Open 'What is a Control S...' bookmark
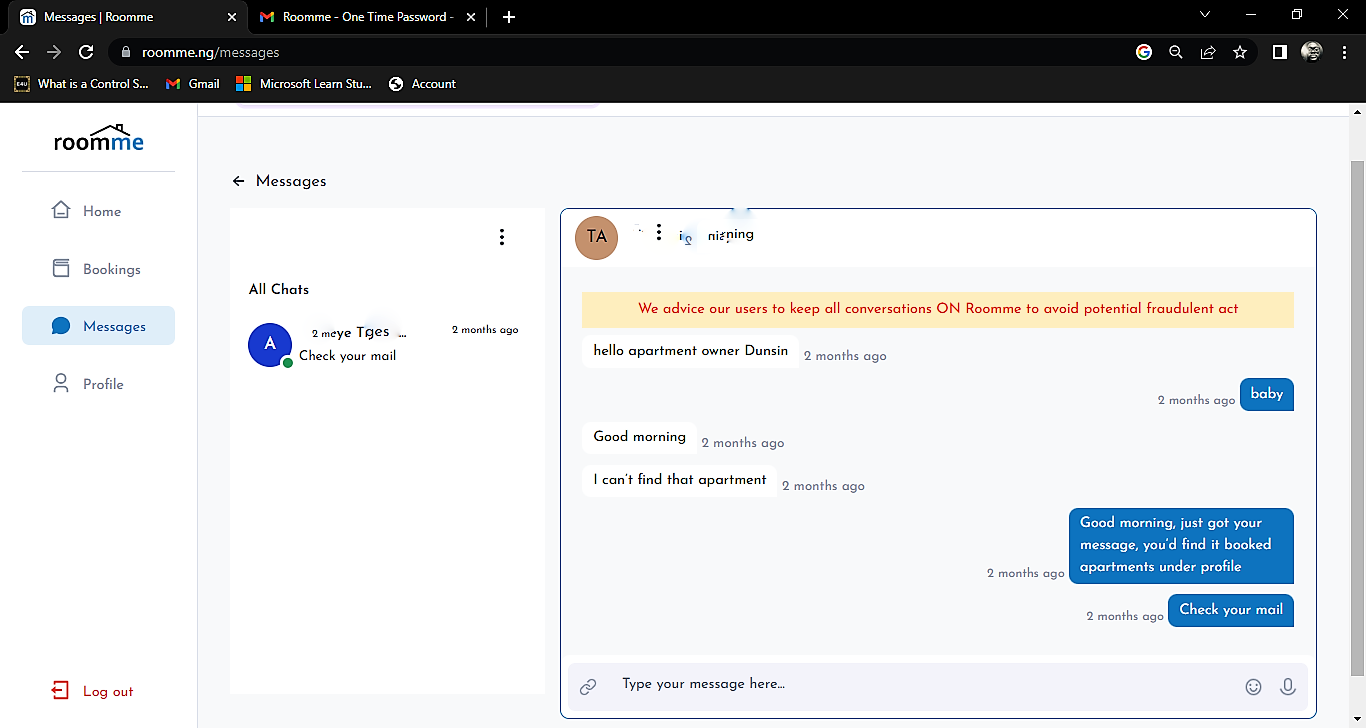The image size is (1366, 728). coord(82,84)
